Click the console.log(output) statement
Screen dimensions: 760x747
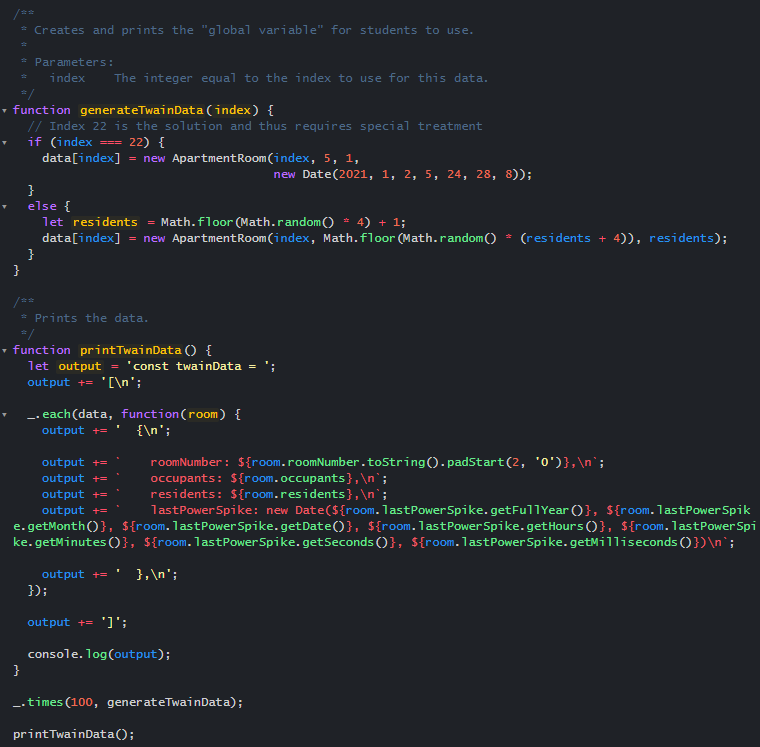pyautogui.click(x=98, y=654)
